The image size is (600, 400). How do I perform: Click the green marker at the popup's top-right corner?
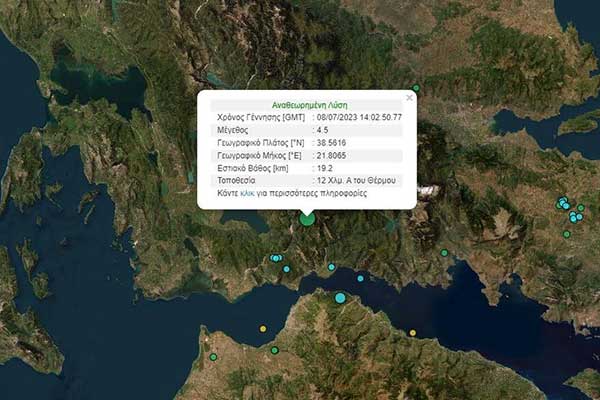(416, 89)
